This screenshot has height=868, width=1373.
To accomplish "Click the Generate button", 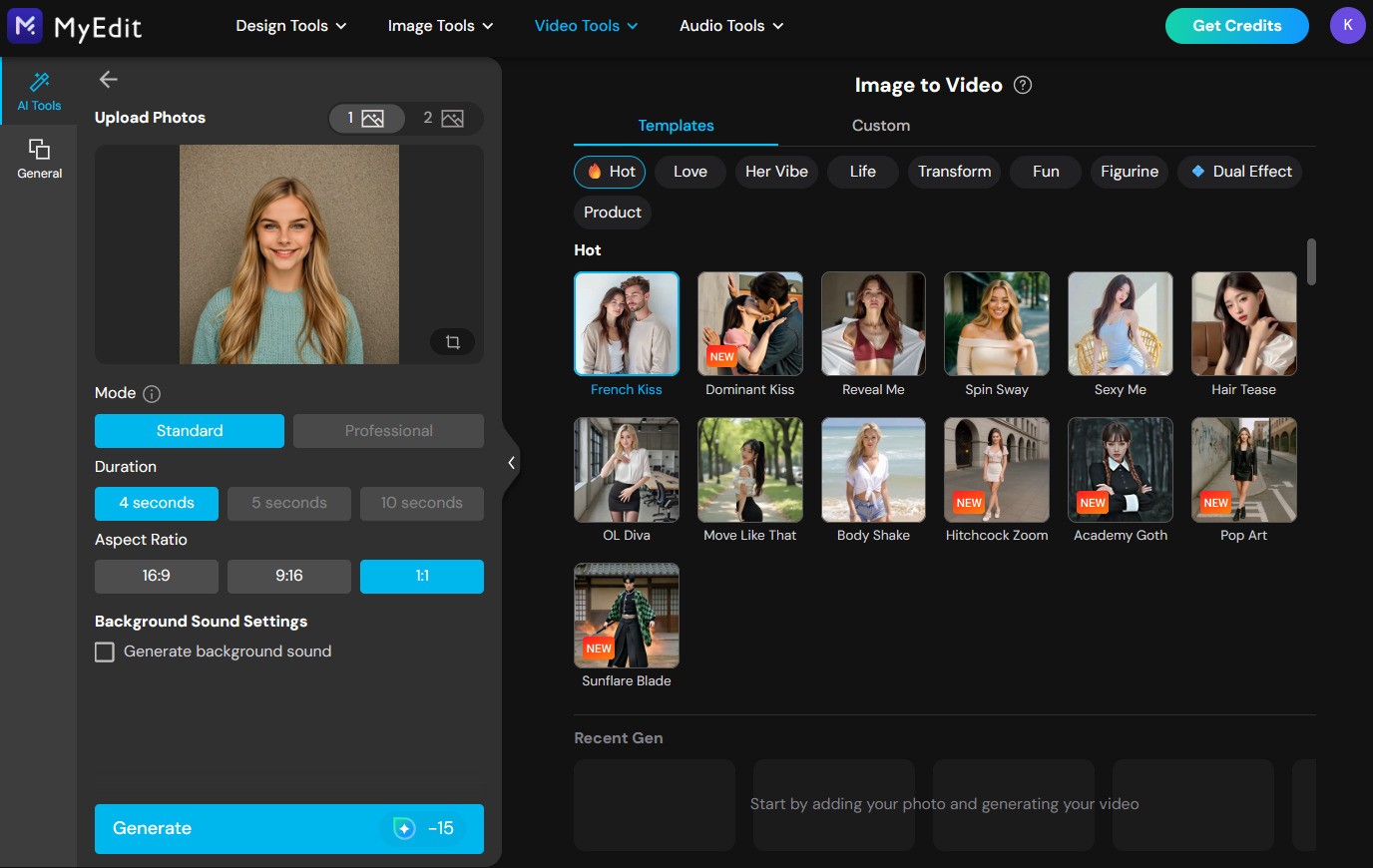I will tap(289, 829).
